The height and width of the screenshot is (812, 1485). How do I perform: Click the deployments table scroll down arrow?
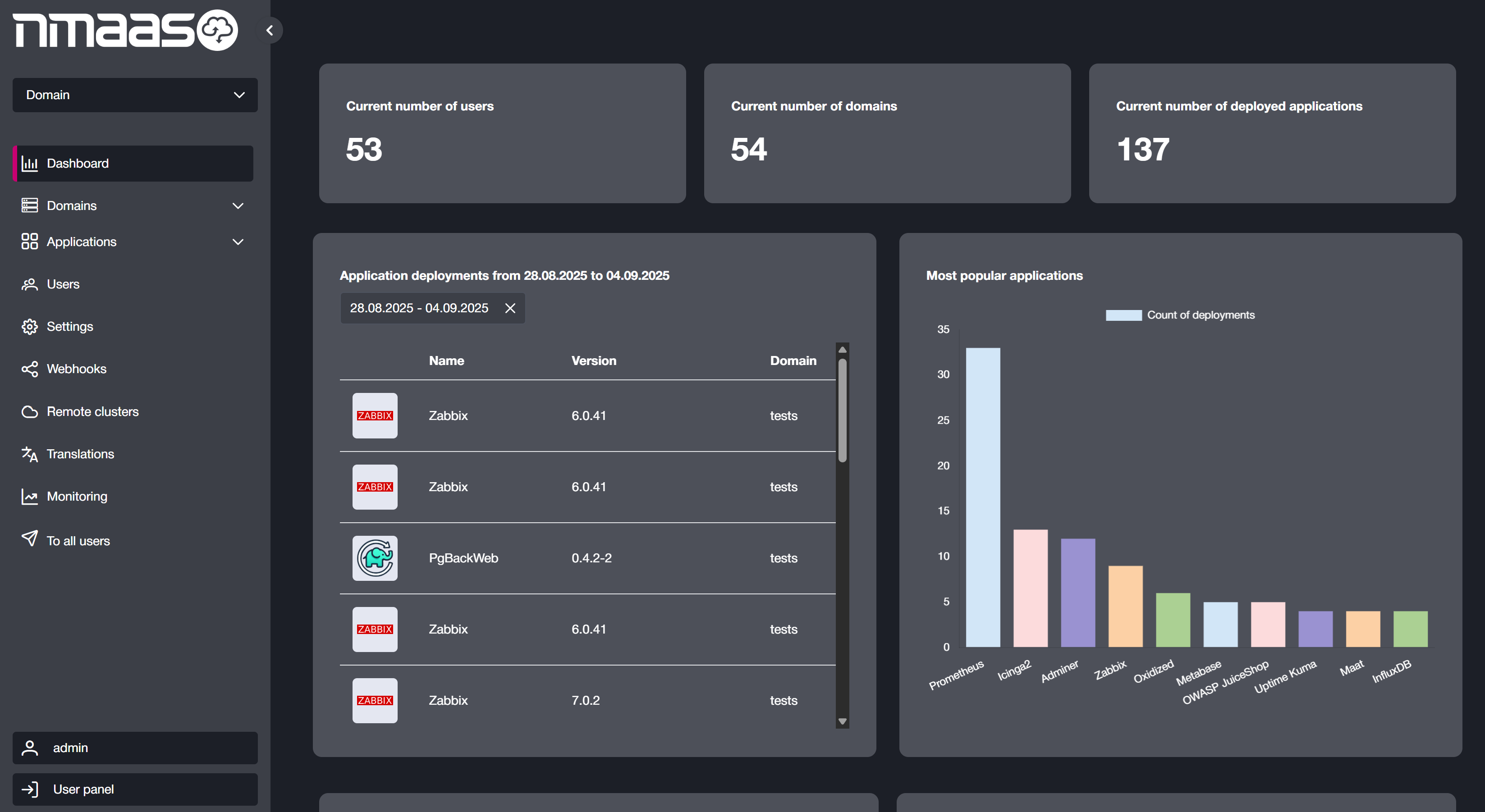pos(842,721)
